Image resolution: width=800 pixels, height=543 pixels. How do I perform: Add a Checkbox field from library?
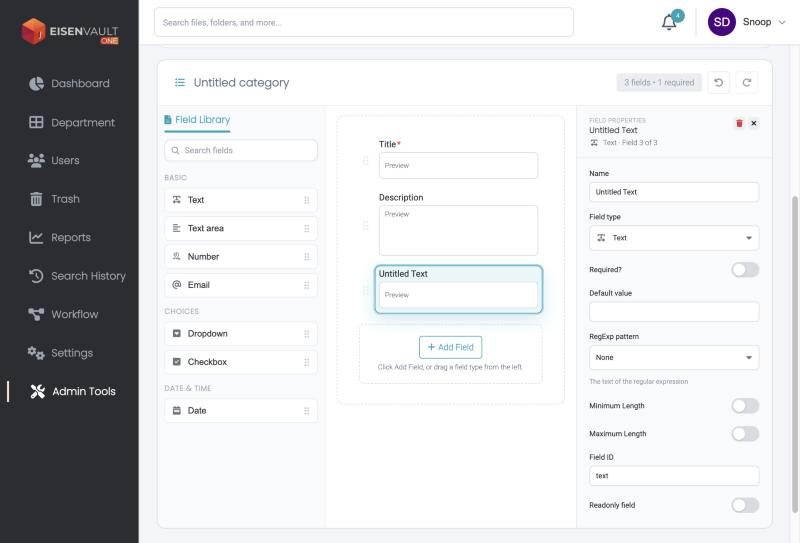point(241,362)
